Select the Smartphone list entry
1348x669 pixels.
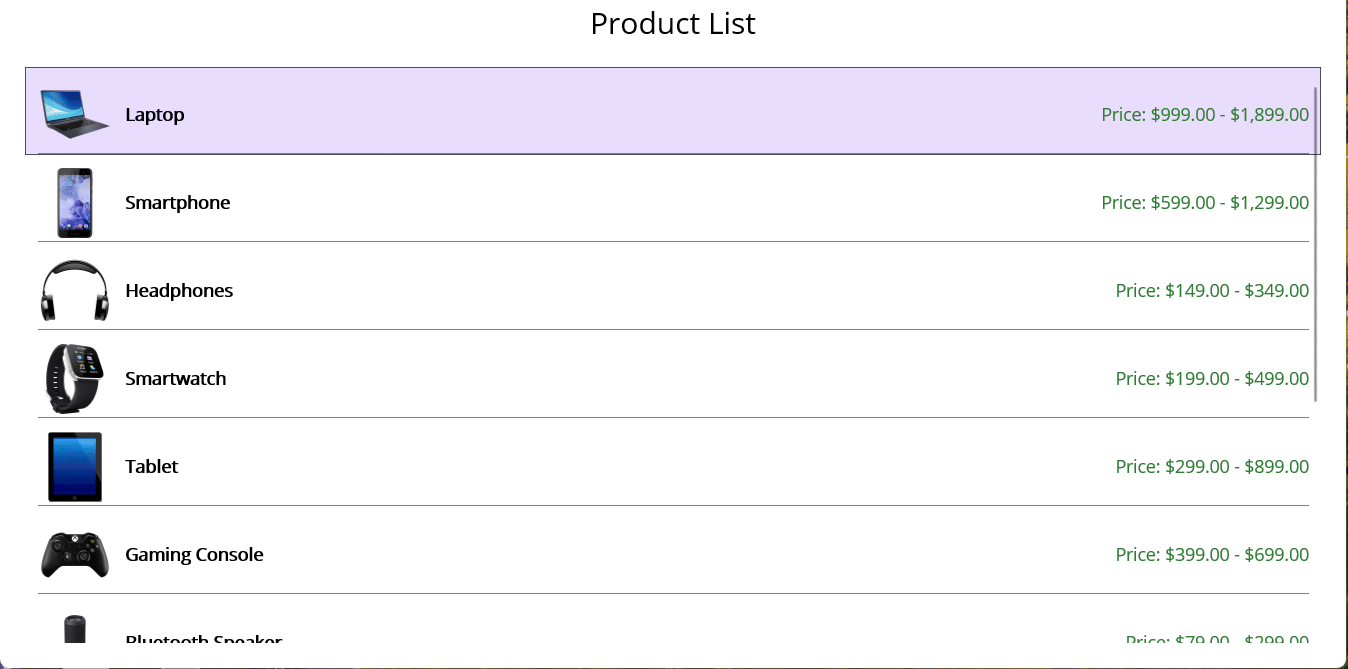pos(600,202)
